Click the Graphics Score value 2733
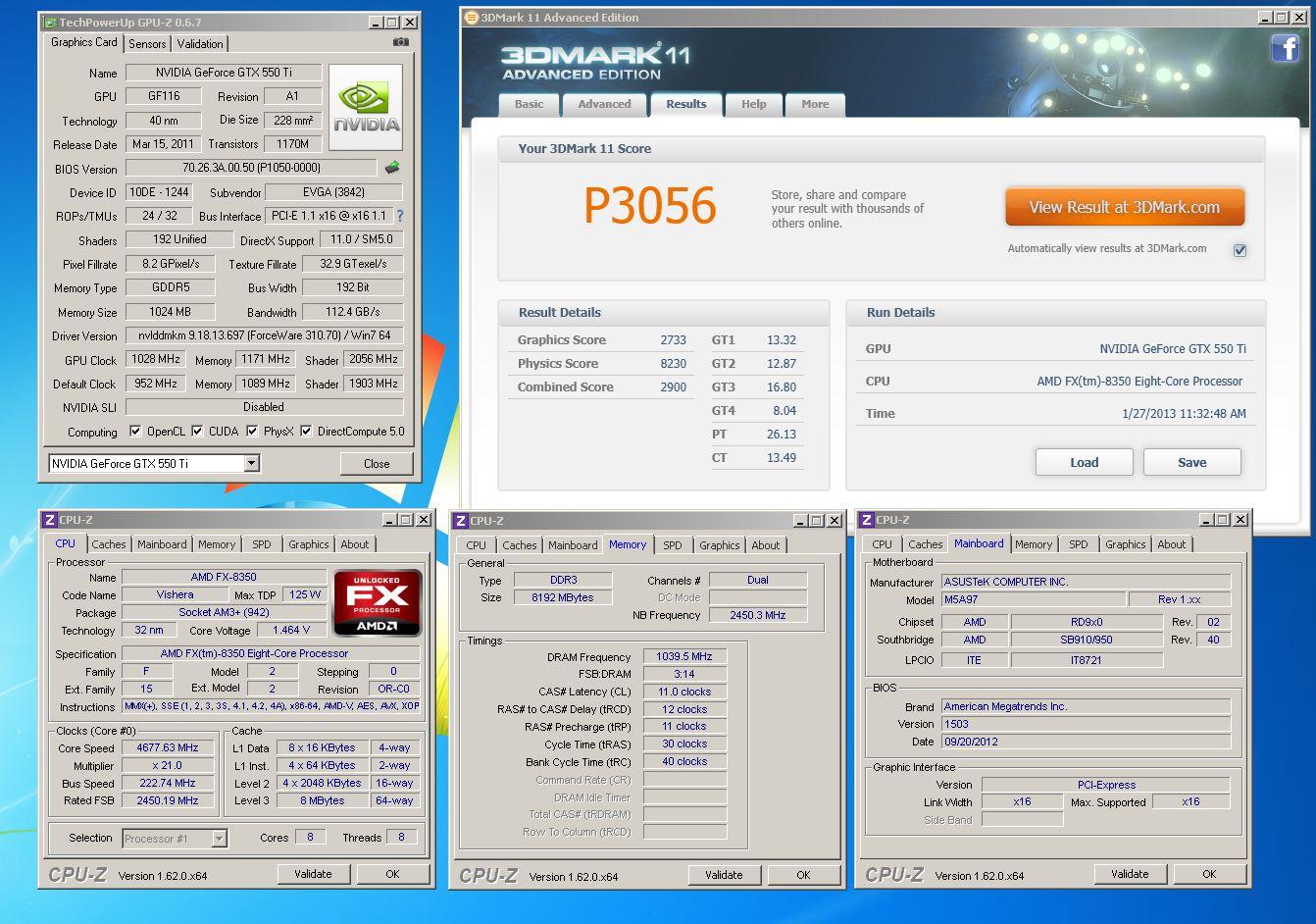Image resolution: width=1316 pixels, height=924 pixels. 673,340
